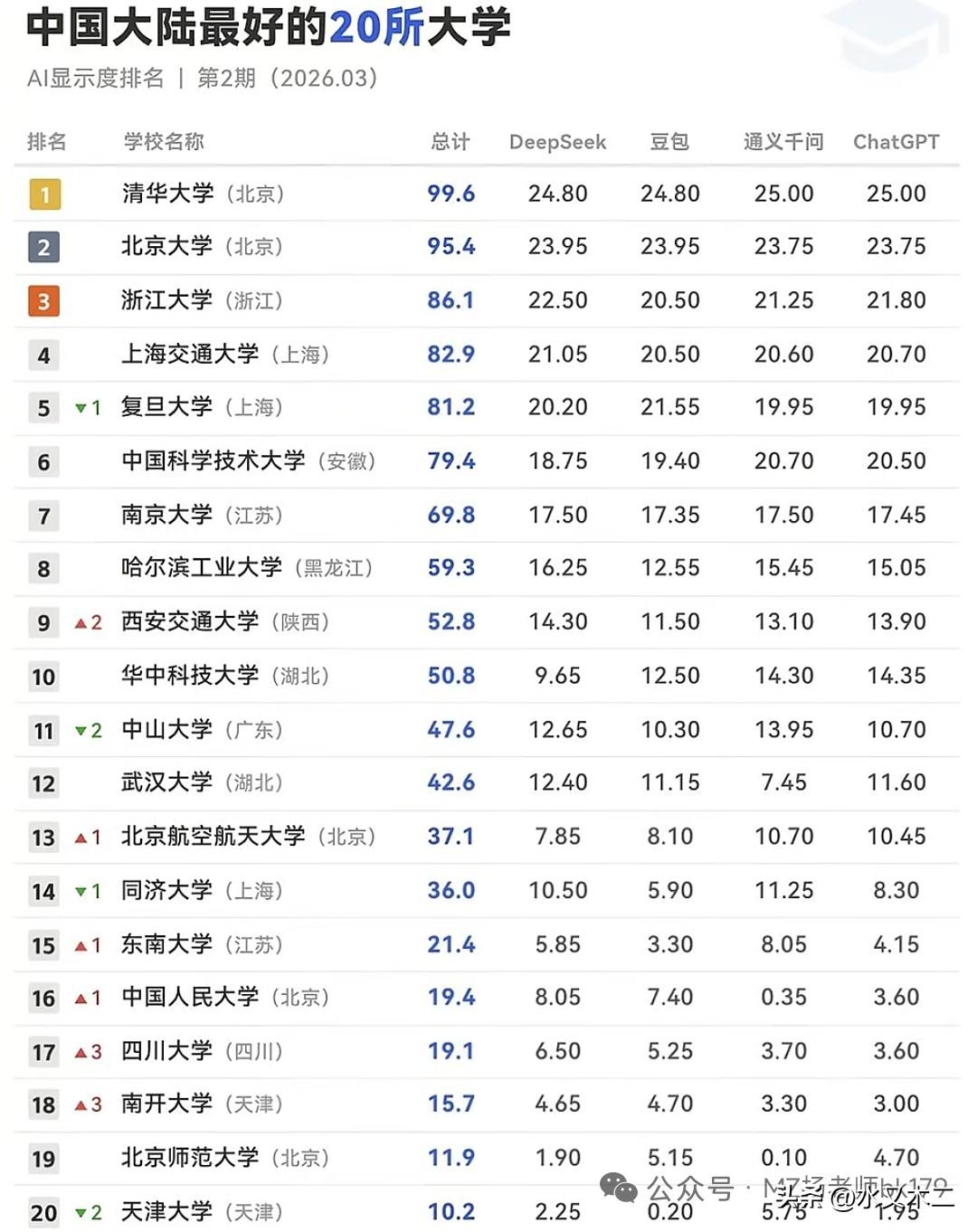The height and width of the screenshot is (1232, 977).
Task: Click 通义千问 value 0.35 for 中国人民大学
Action: pos(784,997)
